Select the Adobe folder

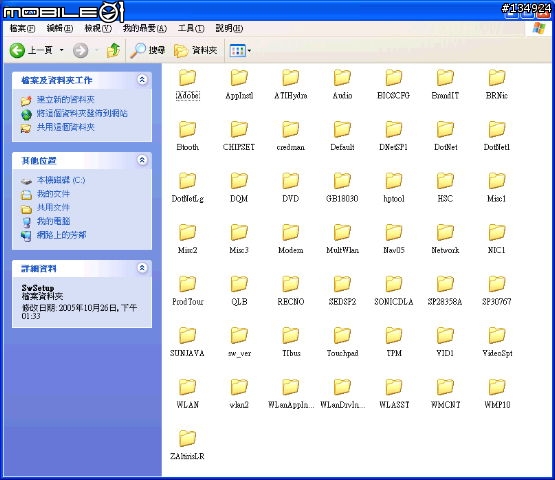187,85
